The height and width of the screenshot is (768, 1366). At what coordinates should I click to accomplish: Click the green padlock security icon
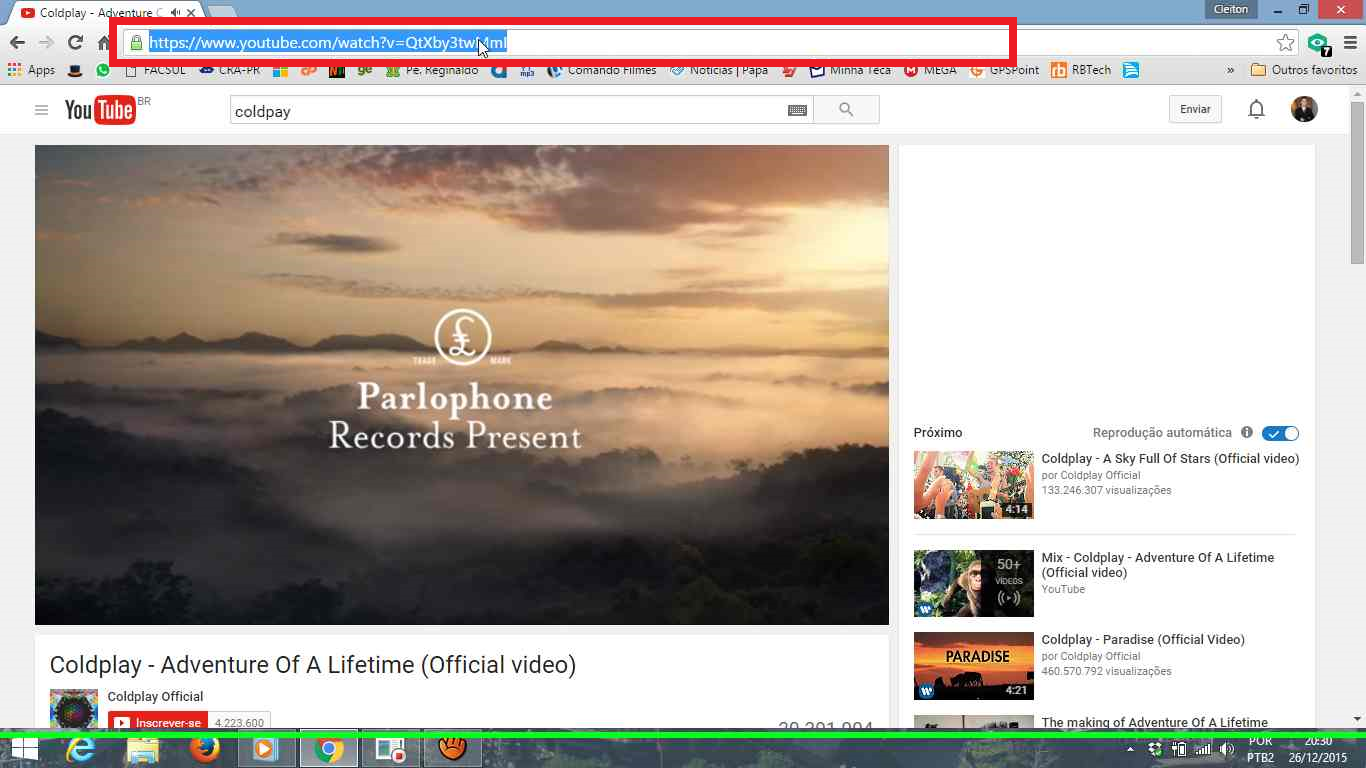136,43
